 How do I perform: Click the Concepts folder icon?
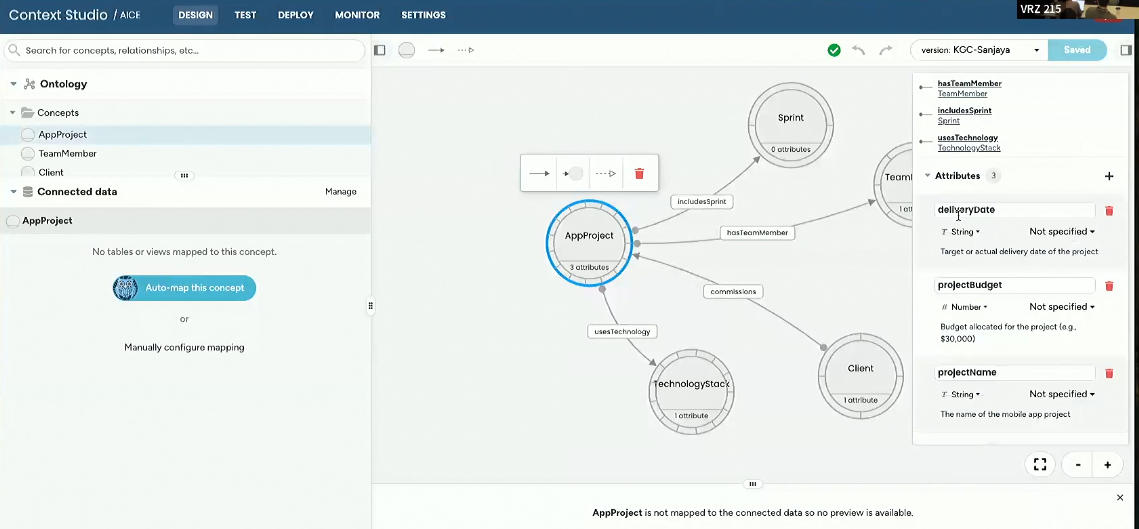28,113
